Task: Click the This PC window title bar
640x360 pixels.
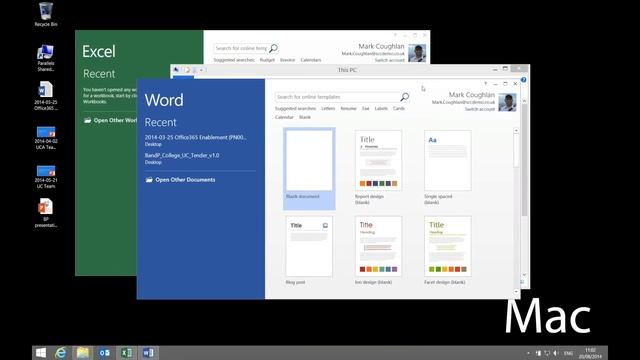Action: click(347, 70)
